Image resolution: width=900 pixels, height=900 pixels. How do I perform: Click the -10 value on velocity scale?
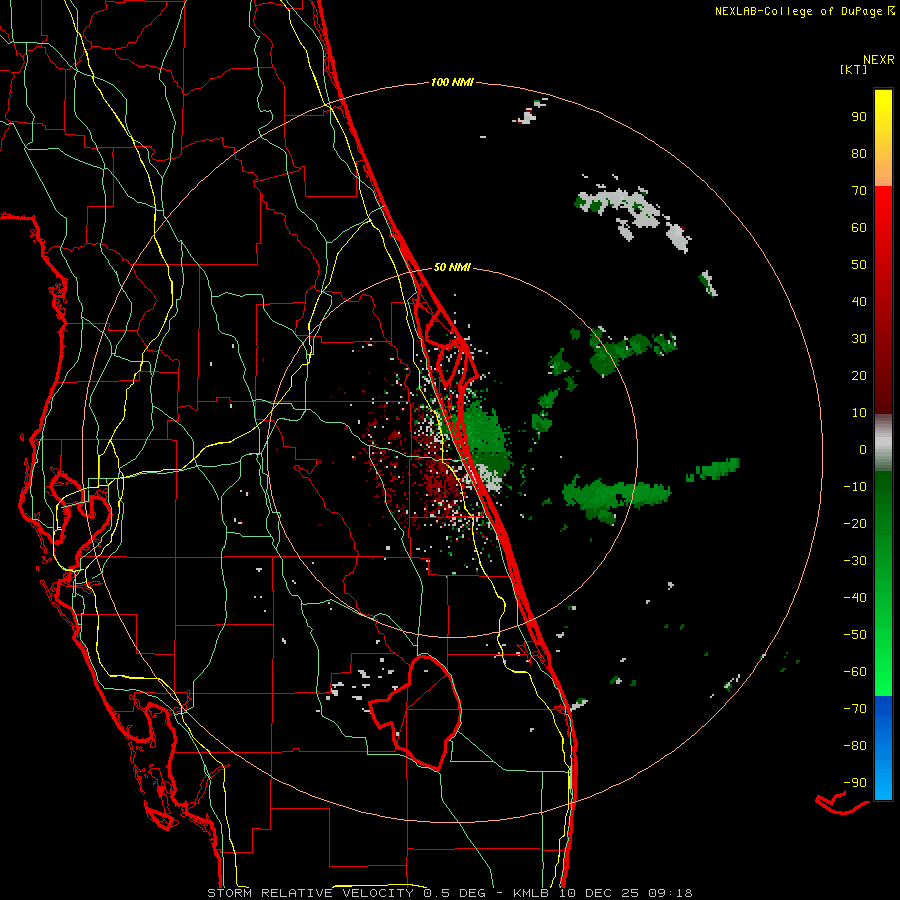[855, 487]
